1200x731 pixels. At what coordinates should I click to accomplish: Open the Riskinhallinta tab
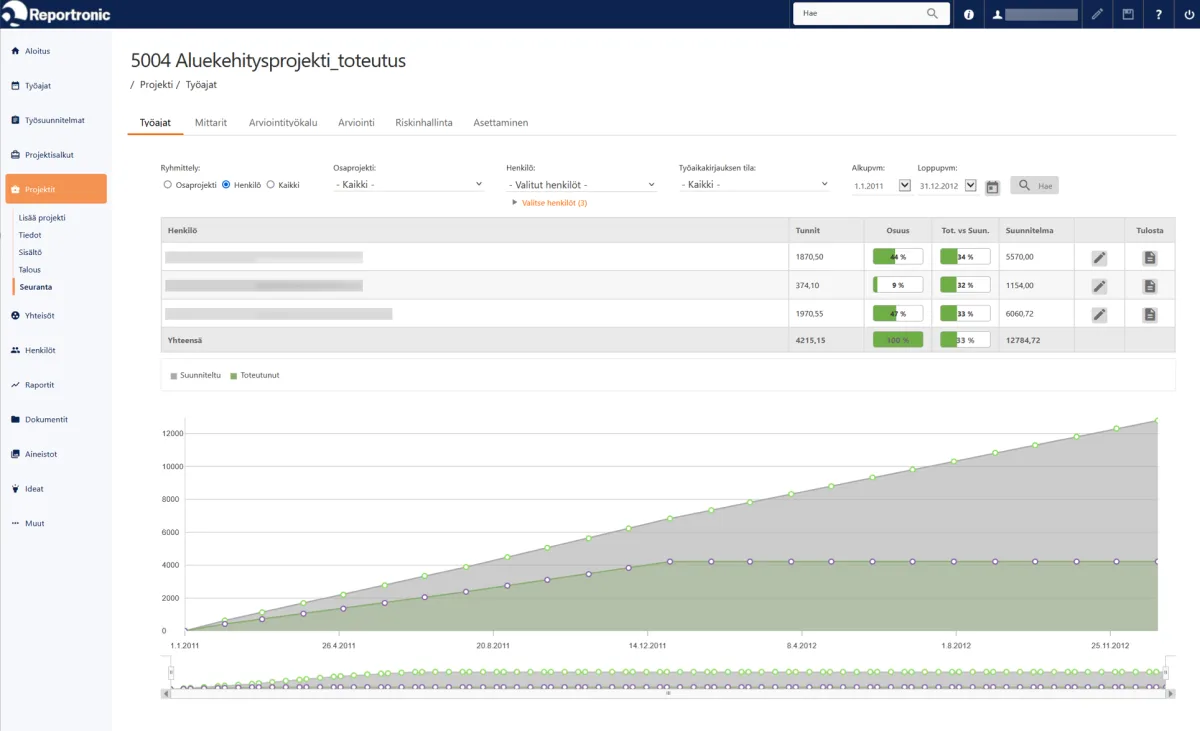(x=424, y=122)
